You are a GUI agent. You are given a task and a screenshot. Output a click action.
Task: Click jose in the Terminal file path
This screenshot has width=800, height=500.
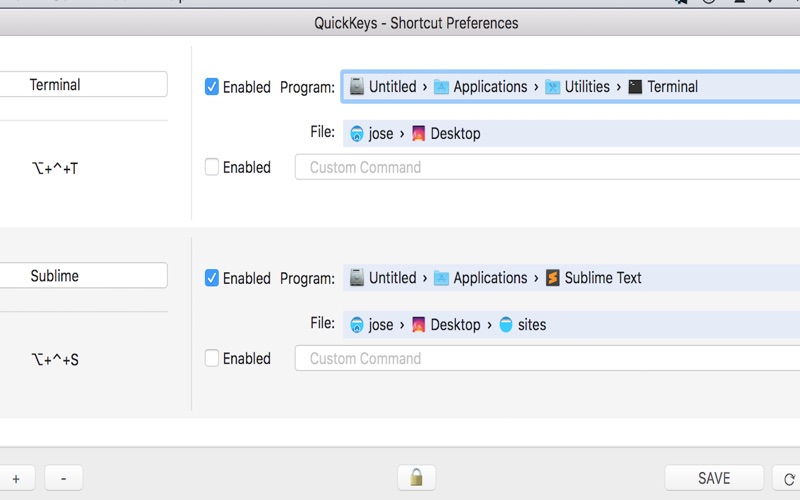[x=381, y=134]
